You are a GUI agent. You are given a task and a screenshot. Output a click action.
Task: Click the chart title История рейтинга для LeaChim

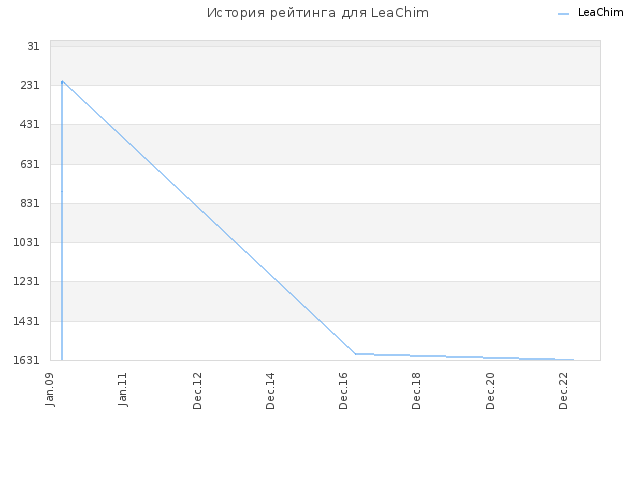coord(318,13)
